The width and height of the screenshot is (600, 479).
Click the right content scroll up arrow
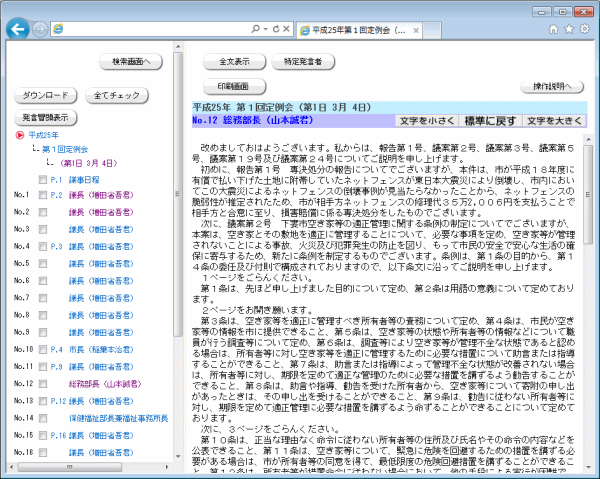tap(589, 139)
